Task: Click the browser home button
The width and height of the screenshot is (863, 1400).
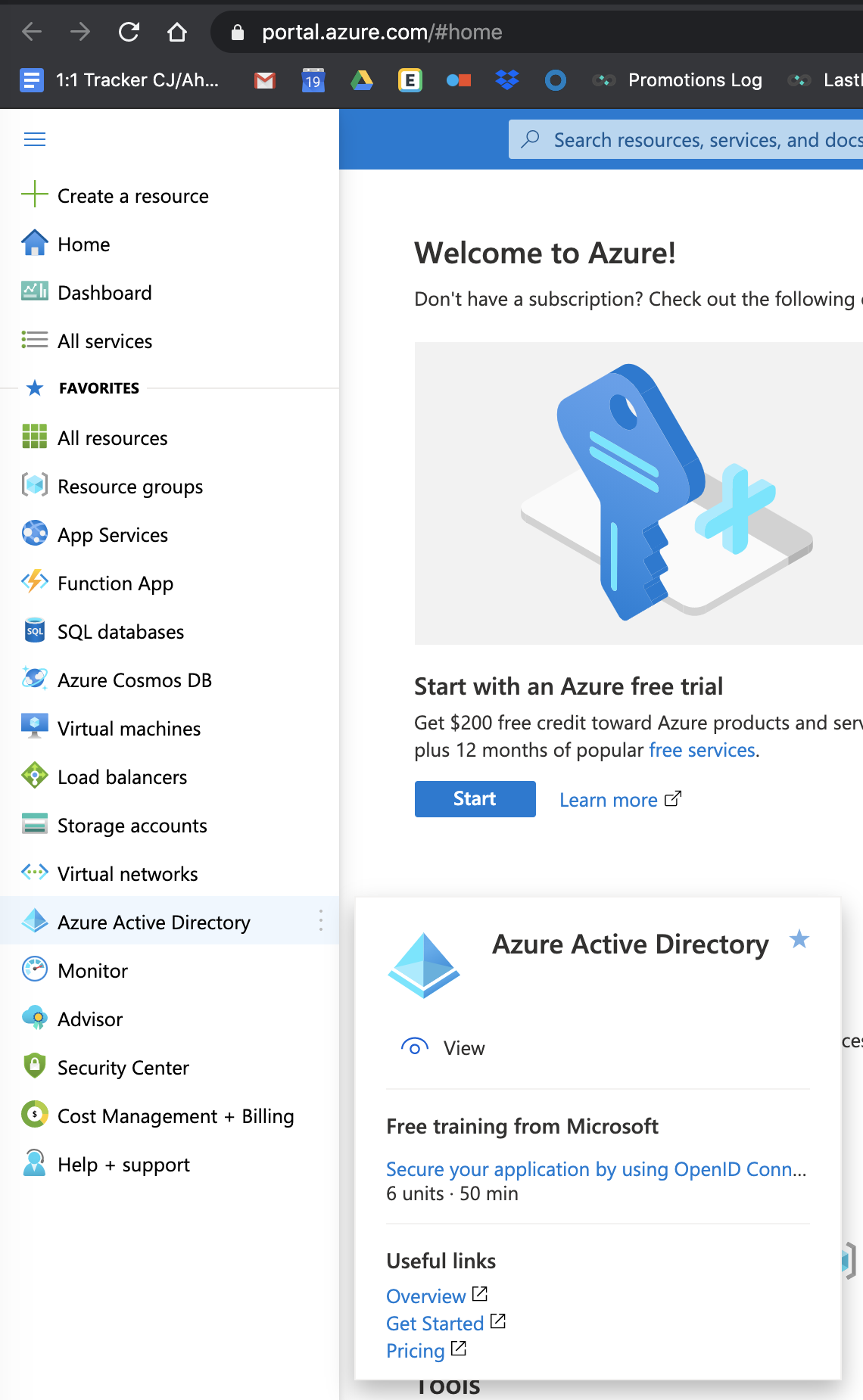Action: coord(176,32)
